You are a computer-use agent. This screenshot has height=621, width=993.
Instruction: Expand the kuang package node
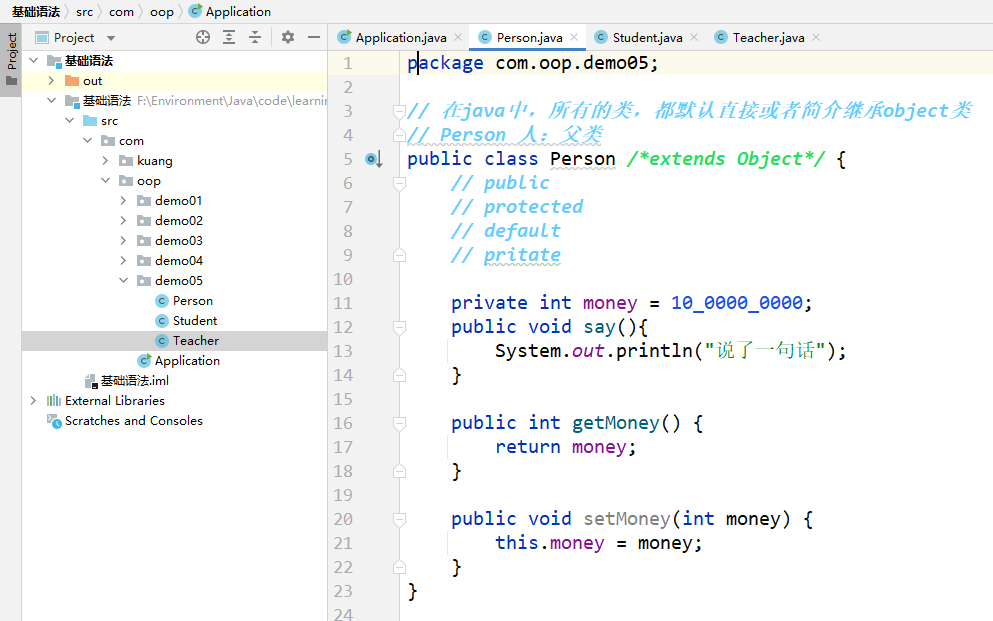(x=105, y=161)
